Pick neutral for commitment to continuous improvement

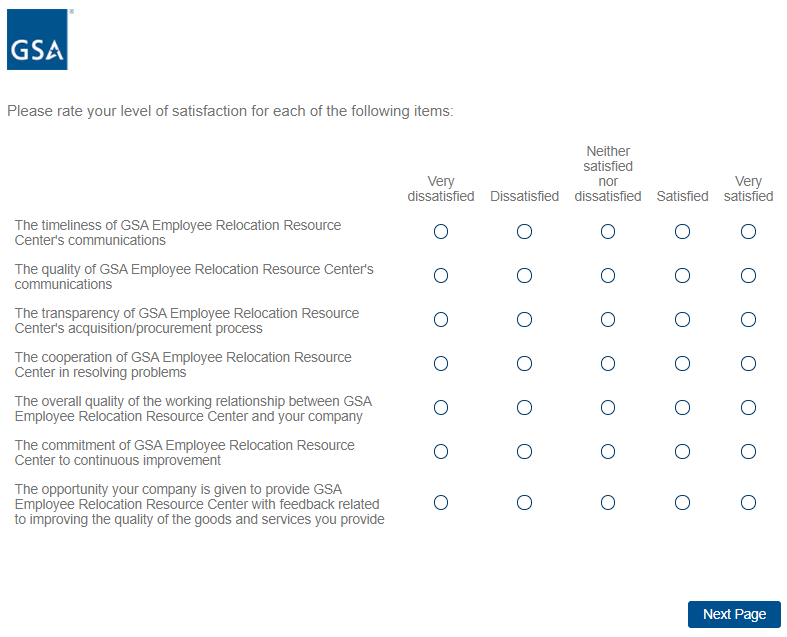point(608,452)
